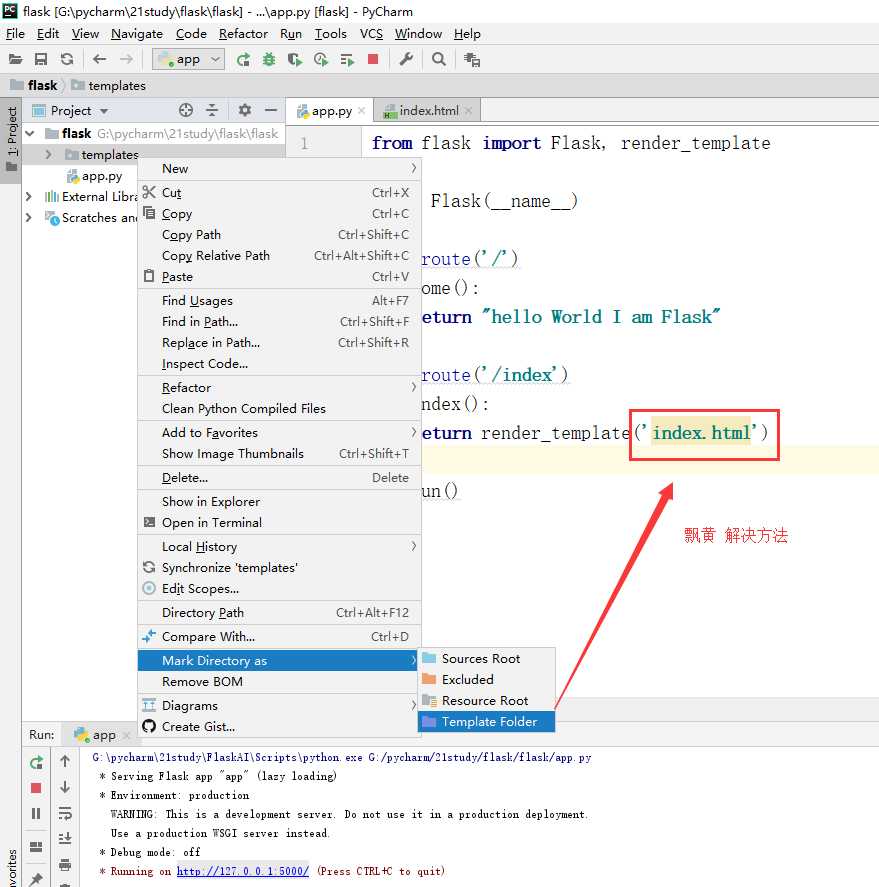Viewport: 879px width, 887px height.
Task: Collapse the flask root tree node
Action: [x=31, y=134]
